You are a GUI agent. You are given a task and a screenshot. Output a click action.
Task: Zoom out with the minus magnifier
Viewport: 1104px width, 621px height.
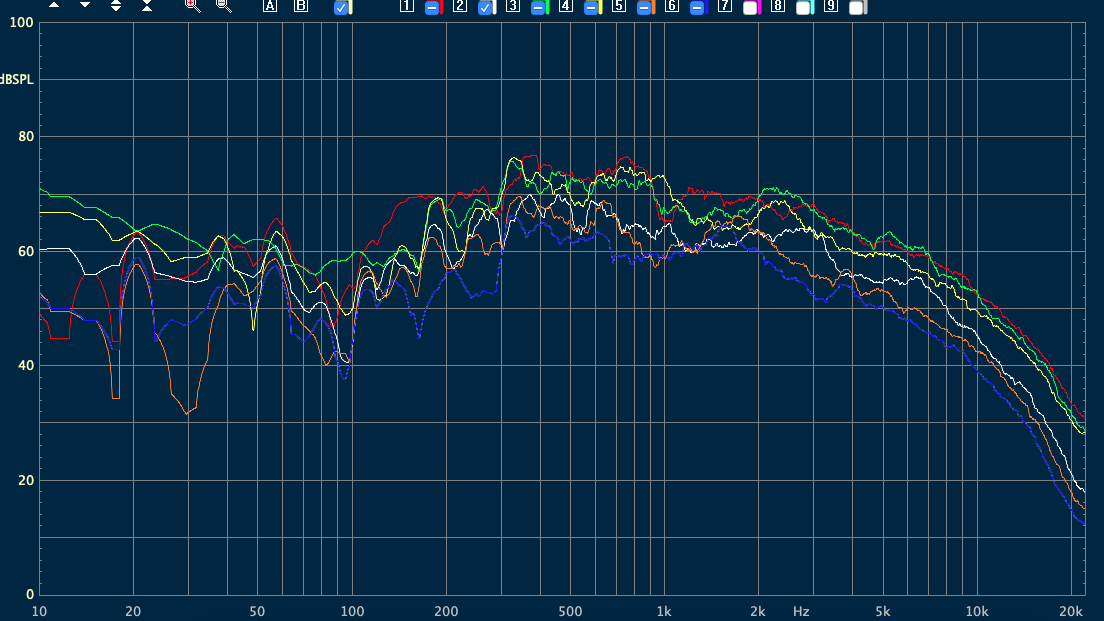pyautogui.click(x=223, y=6)
